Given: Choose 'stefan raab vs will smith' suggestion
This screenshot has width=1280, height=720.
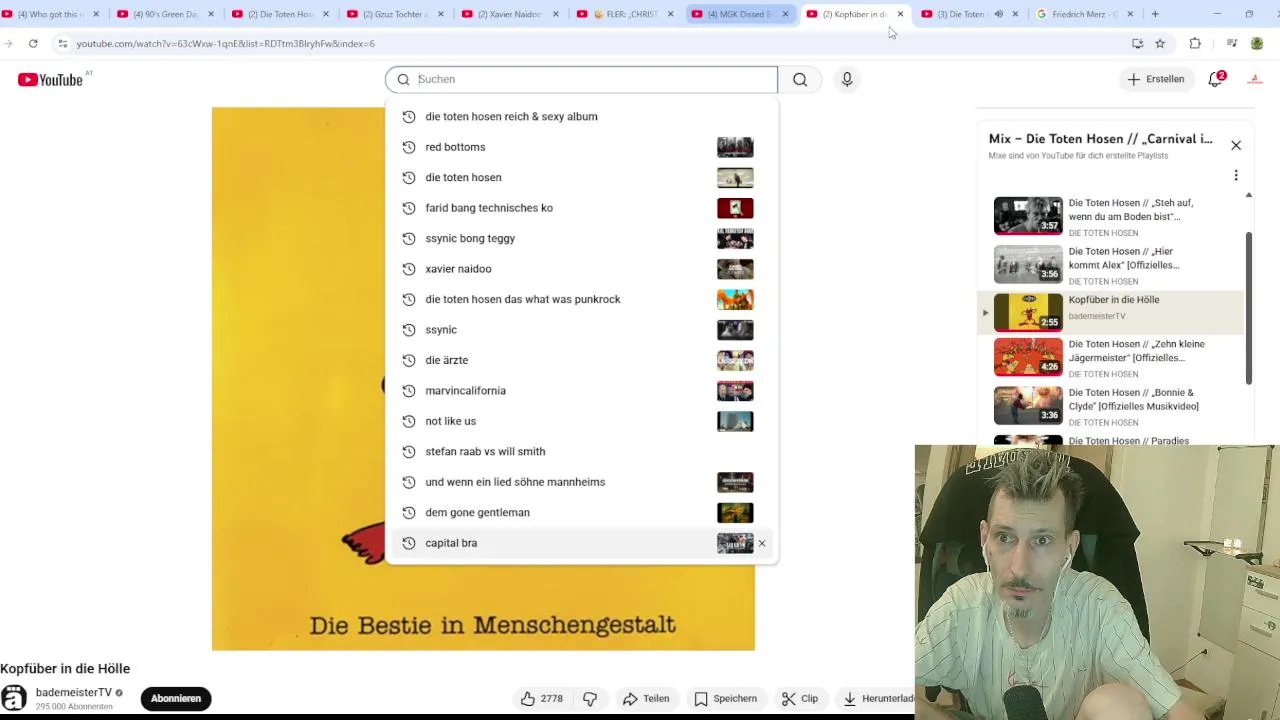Looking at the screenshot, I should tap(581, 451).
